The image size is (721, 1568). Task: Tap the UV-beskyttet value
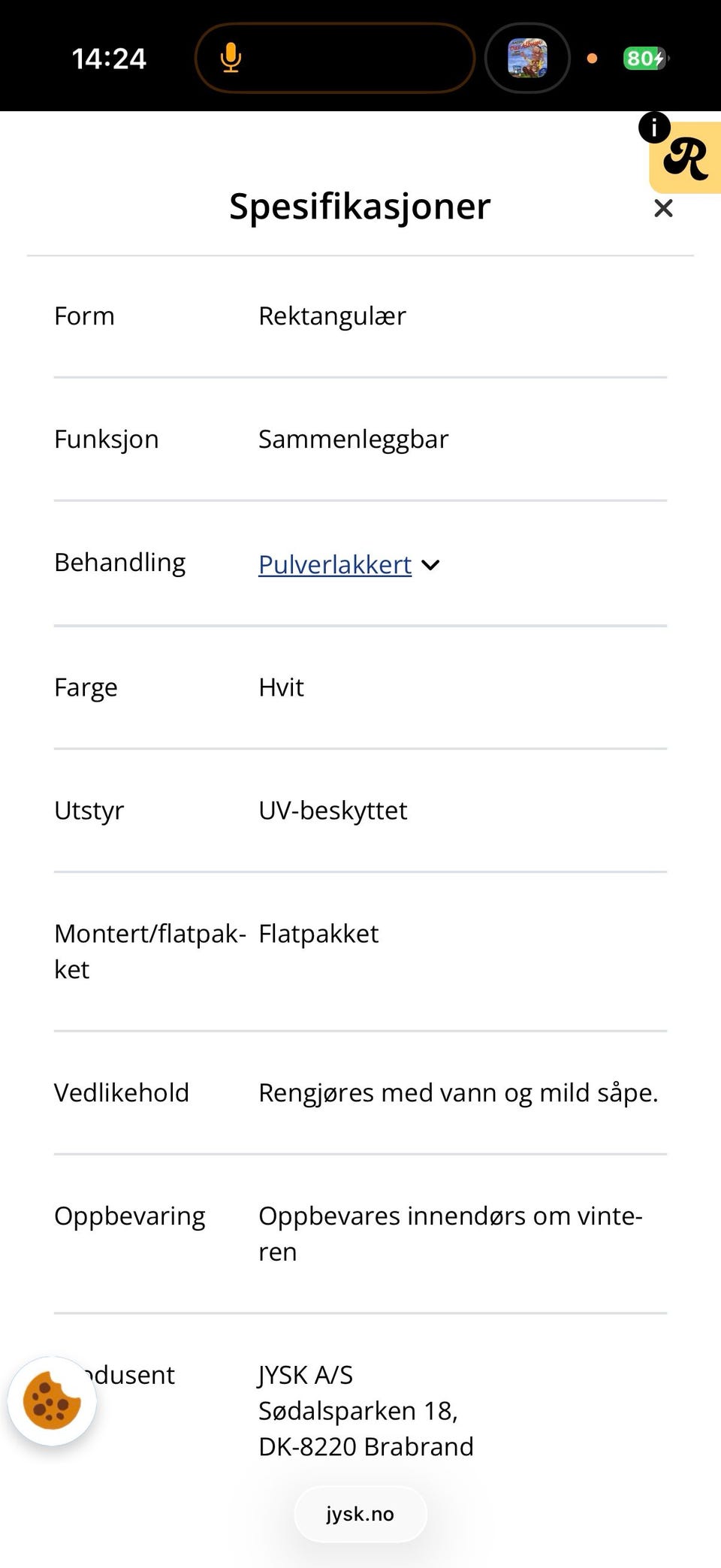pos(333,811)
